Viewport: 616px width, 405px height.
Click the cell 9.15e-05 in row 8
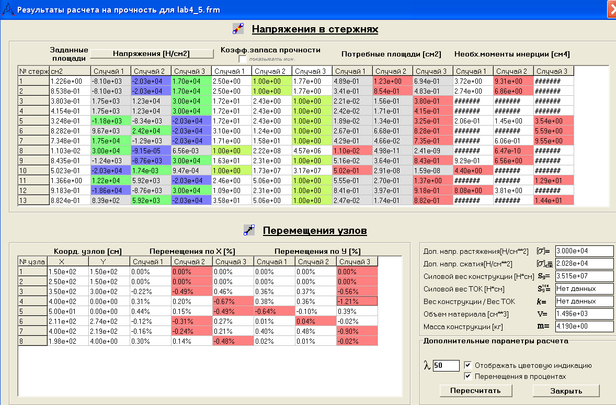[151, 151]
